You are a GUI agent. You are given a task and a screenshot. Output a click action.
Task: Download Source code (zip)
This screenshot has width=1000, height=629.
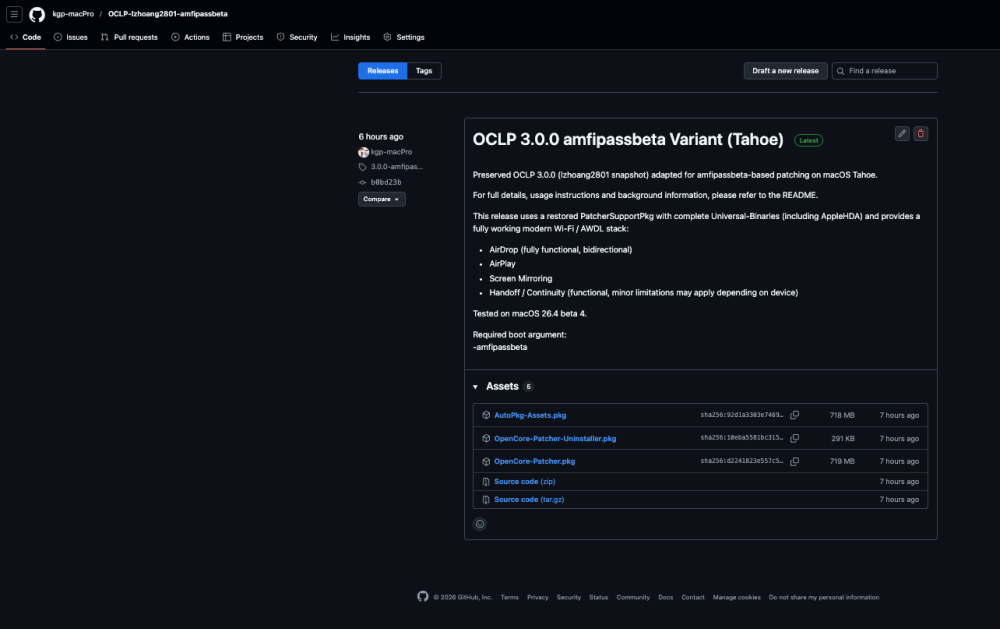[525, 482]
